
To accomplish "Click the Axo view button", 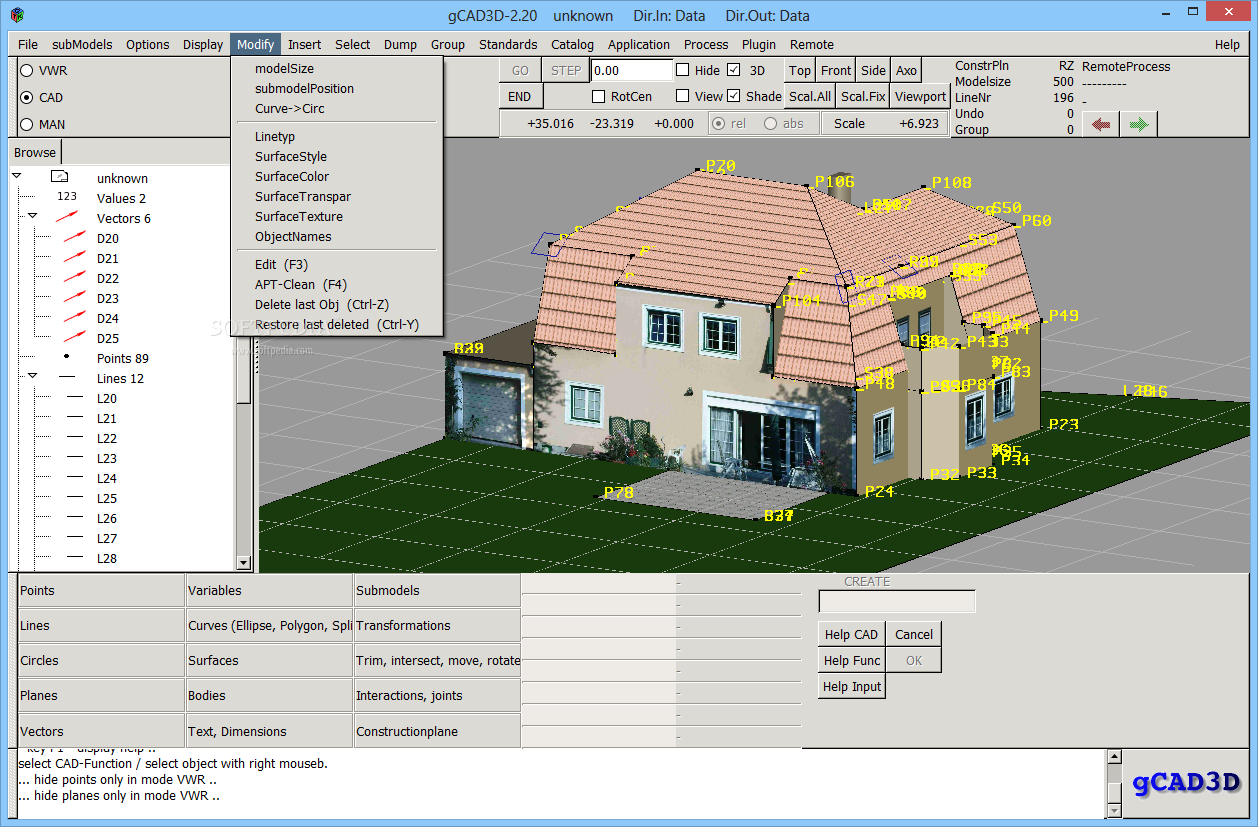I will [x=906, y=71].
